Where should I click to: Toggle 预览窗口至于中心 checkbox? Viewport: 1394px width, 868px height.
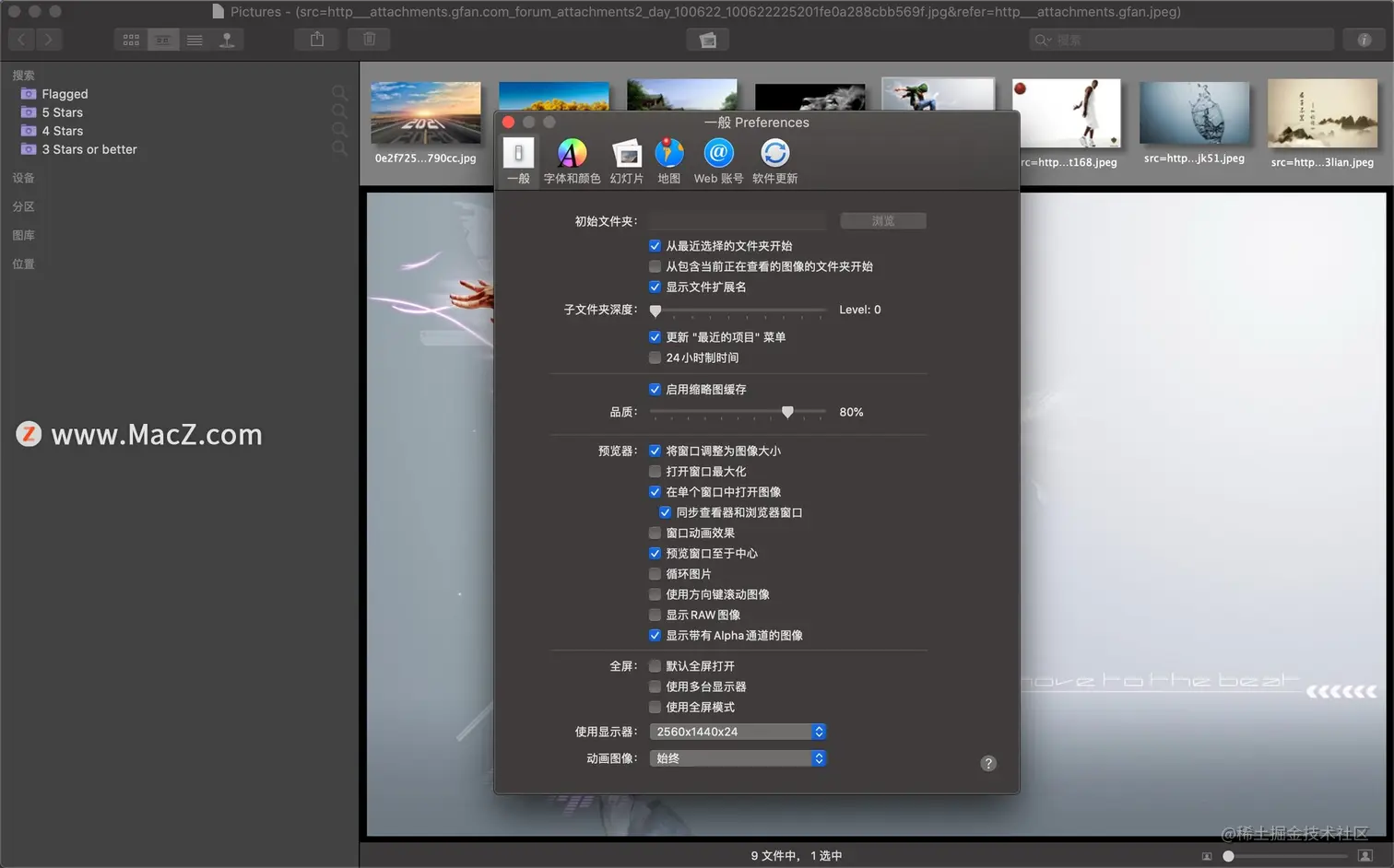[x=655, y=554]
